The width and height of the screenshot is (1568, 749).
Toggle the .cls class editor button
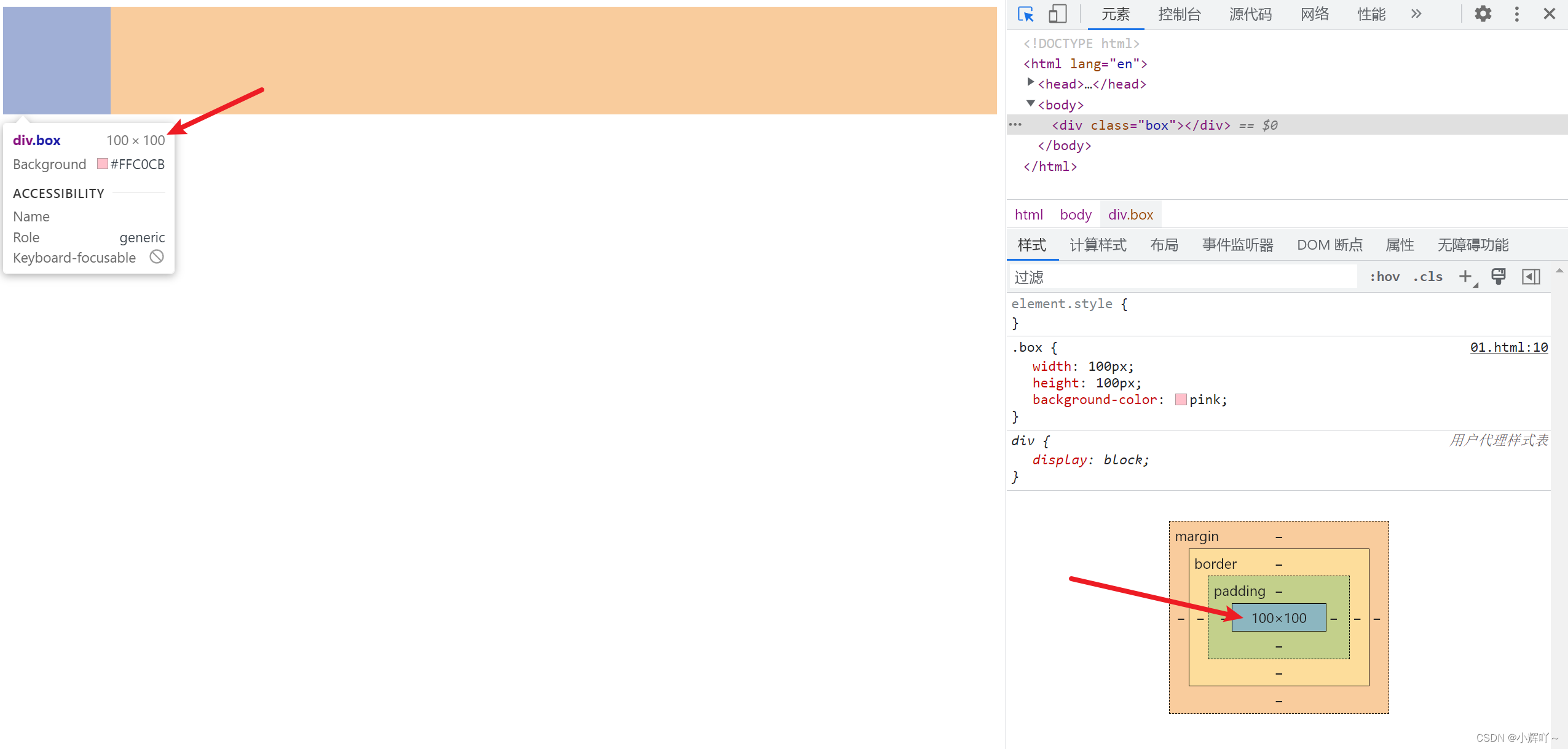[x=1427, y=277]
